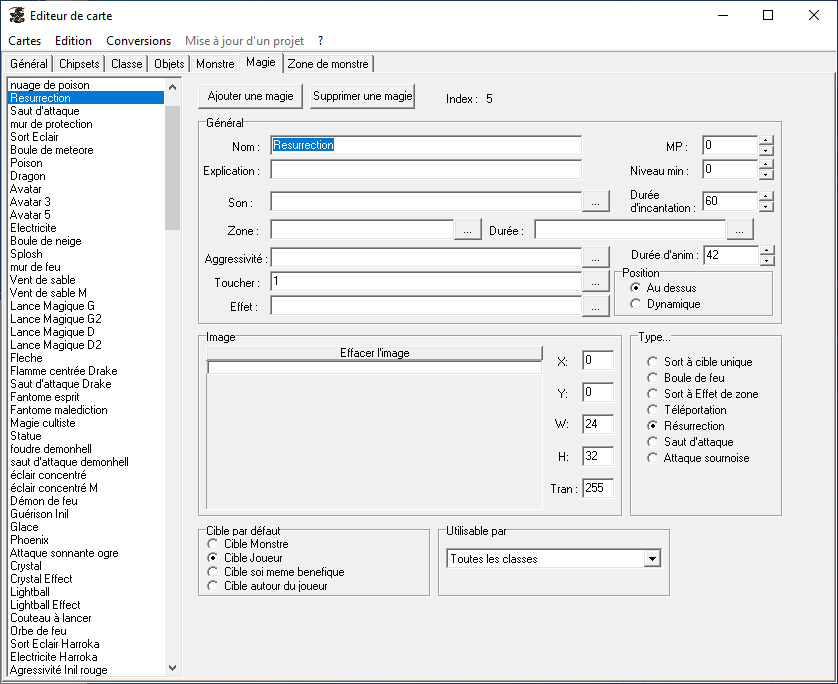Click the browse button next to Zone field
838x684 pixels.
[x=468, y=230]
